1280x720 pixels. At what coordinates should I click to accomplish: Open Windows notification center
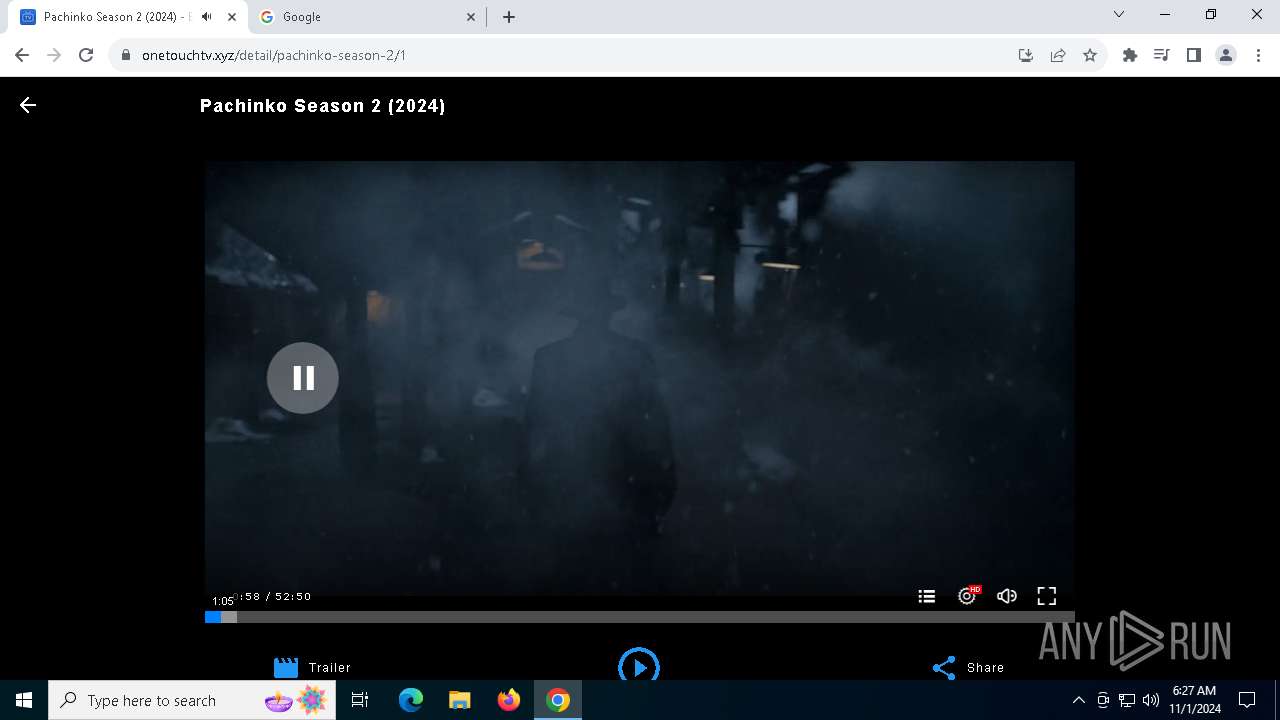pyautogui.click(x=1247, y=700)
